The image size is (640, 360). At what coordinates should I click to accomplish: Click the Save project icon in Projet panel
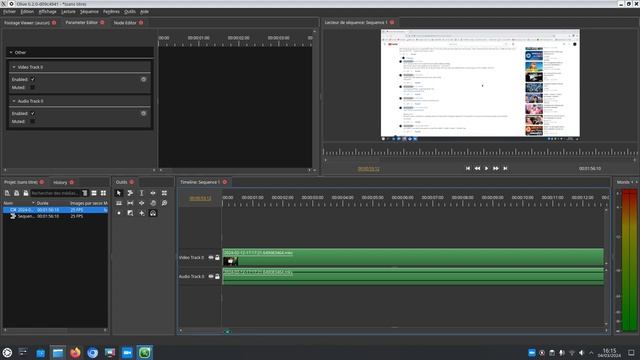pos(26,193)
